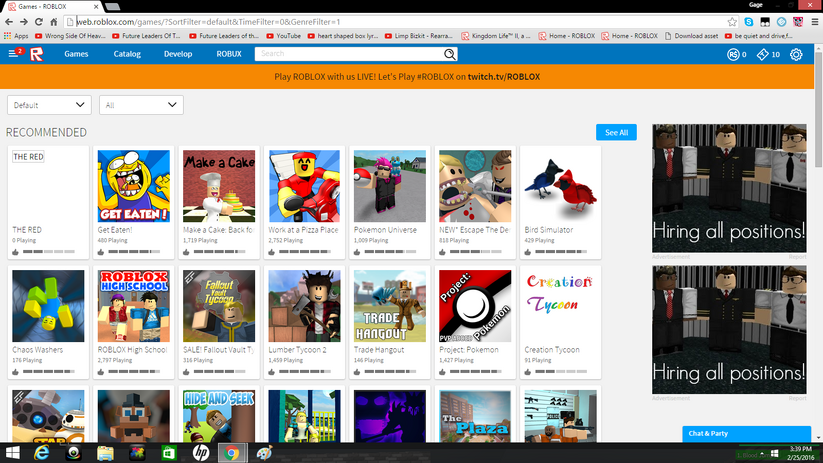This screenshot has width=823, height=463.
Task: Open the settings gear icon
Action: tap(796, 54)
